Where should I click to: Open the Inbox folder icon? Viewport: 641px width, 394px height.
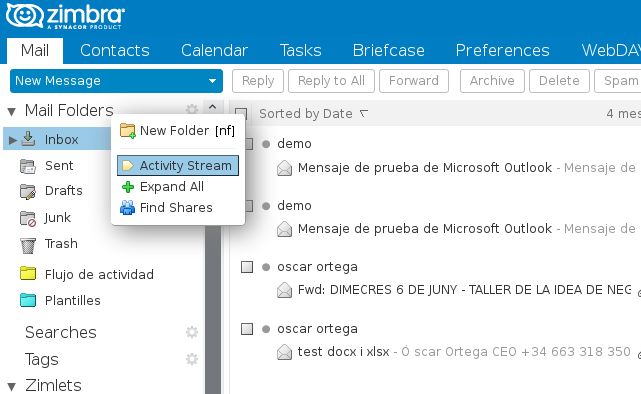(28, 139)
